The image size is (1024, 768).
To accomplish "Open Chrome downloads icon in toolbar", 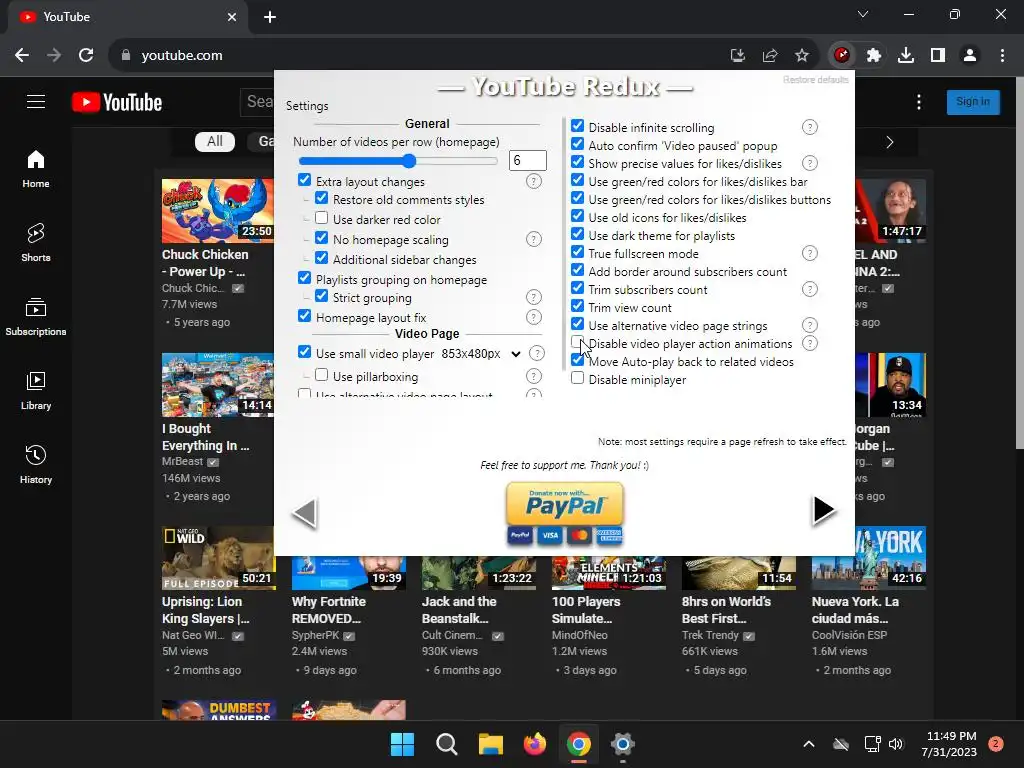I will pyautogui.click(x=906, y=56).
